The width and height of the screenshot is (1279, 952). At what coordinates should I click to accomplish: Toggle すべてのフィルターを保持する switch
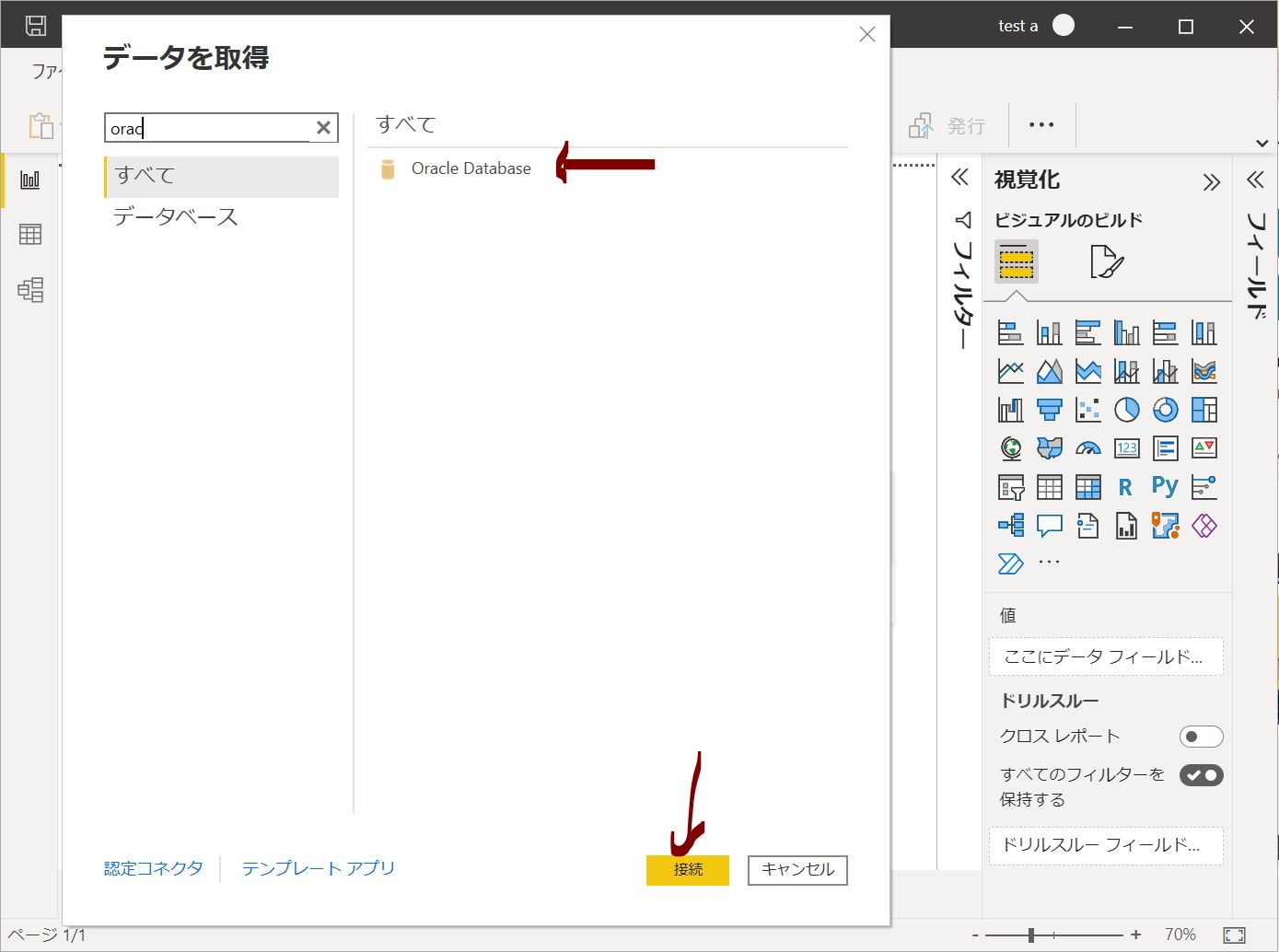(1201, 775)
